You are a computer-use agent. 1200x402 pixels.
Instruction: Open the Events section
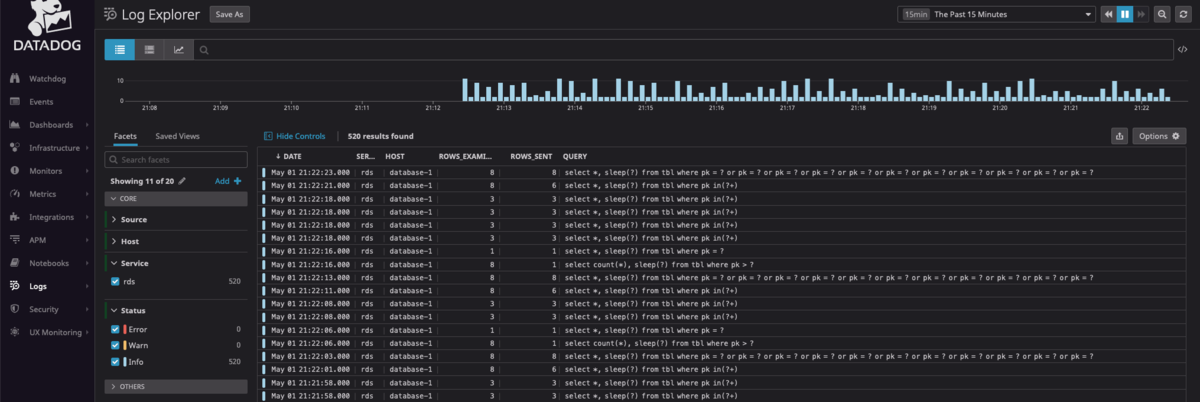(42, 102)
